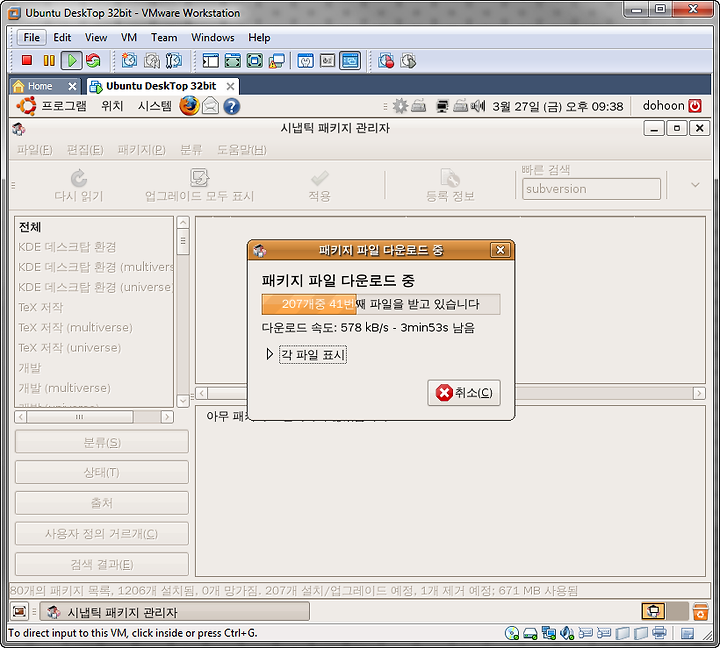Viewport: 720px width, 648px height.
Task: Click the network monitor icon in Ubuntu panel
Action: [442, 107]
